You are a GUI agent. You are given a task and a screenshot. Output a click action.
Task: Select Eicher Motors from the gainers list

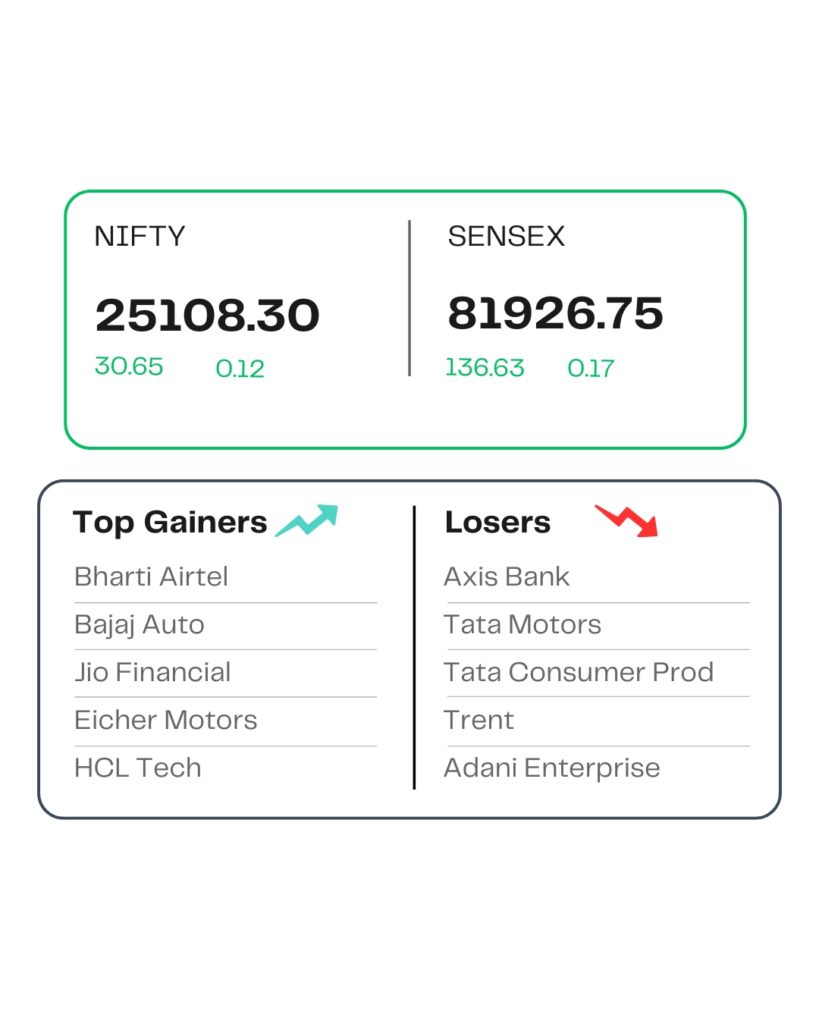tap(165, 720)
